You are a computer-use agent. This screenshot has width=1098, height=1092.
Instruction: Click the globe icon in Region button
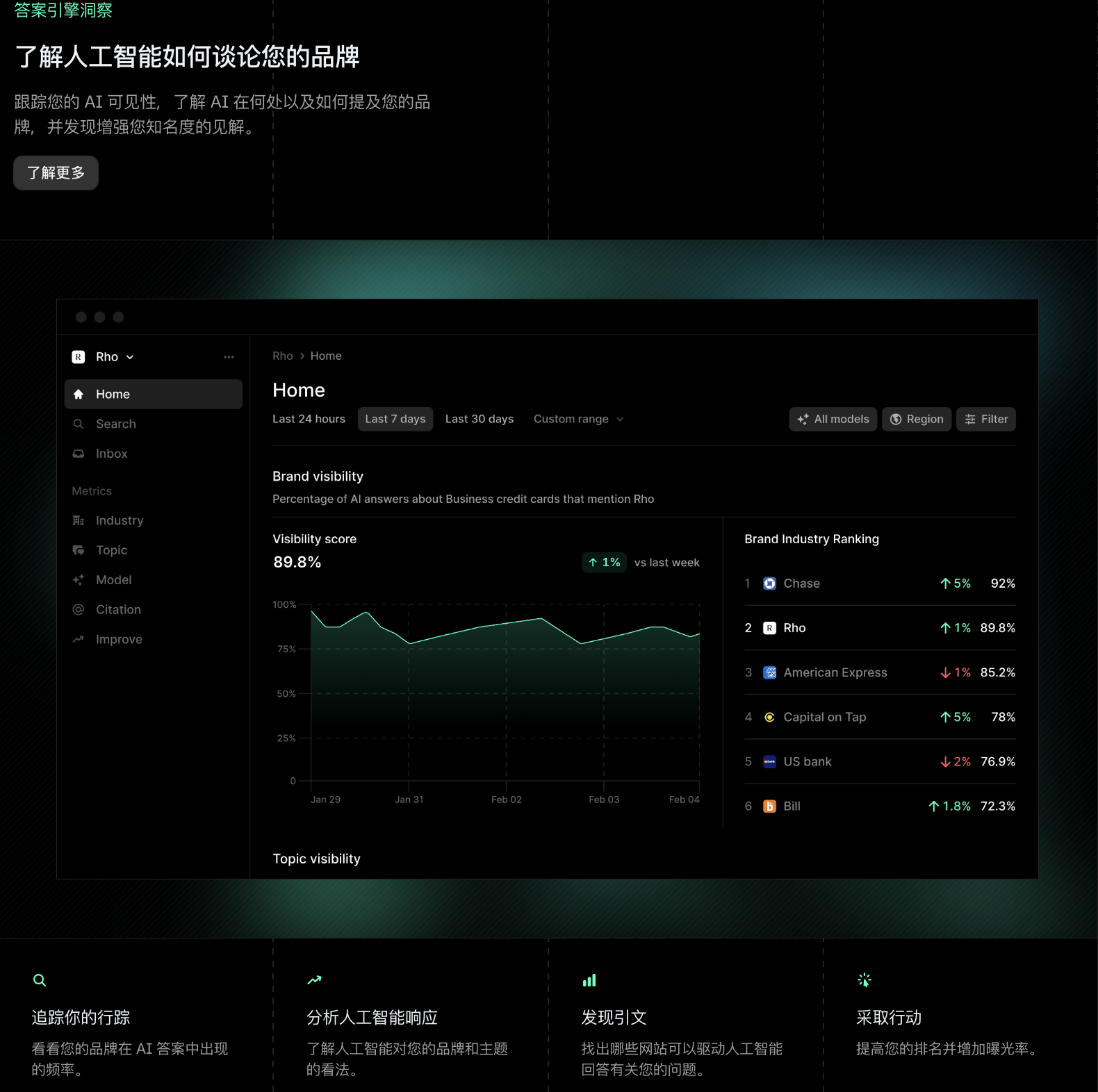896,419
